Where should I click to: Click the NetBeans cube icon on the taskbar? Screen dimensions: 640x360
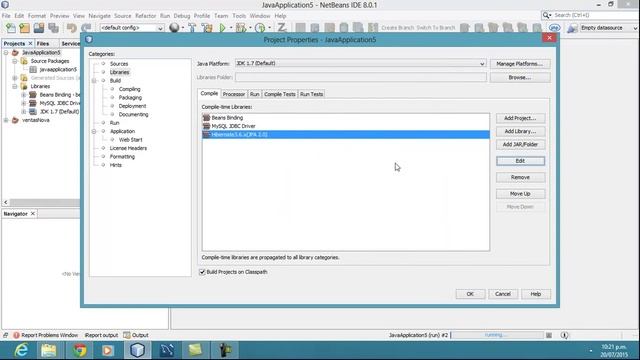click(x=138, y=350)
